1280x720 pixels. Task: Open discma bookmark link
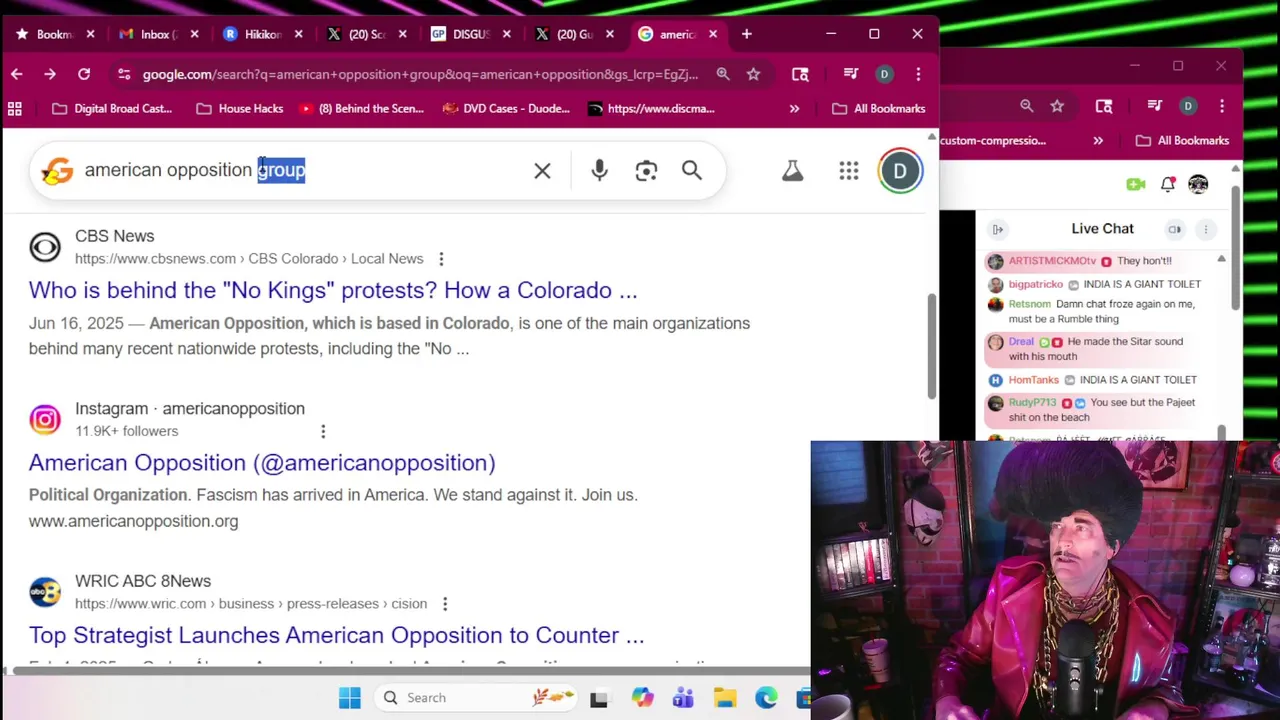tap(652, 108)
